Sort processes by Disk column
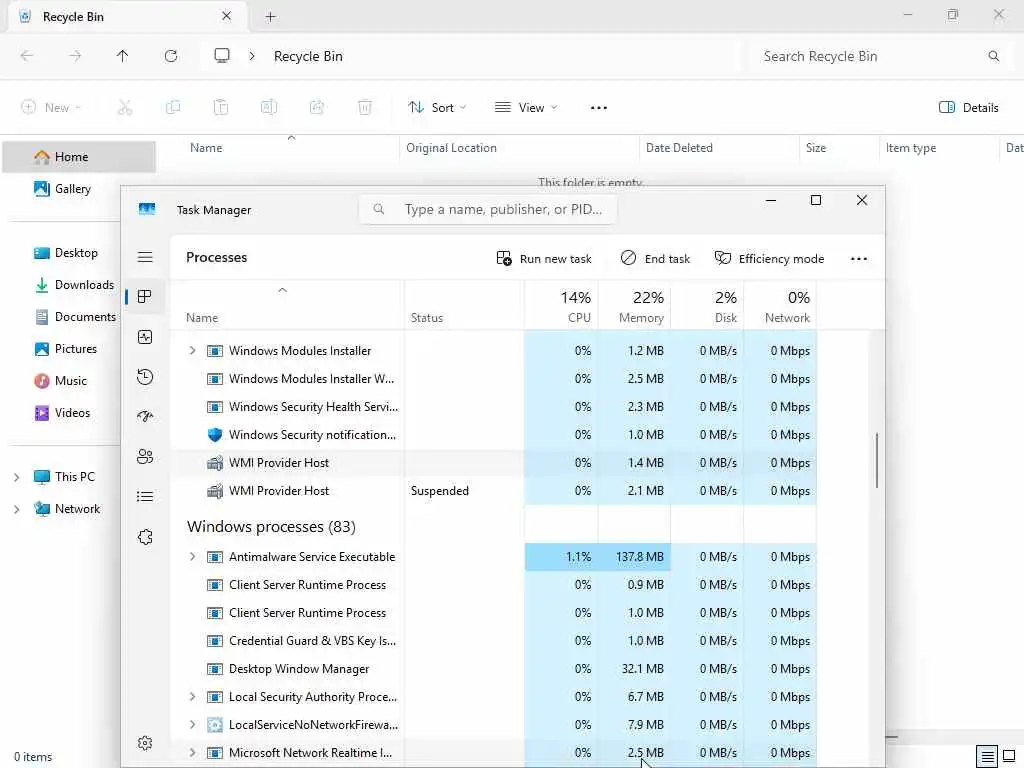This screenshot has width=1024, height=768. (x=707, y=306)
